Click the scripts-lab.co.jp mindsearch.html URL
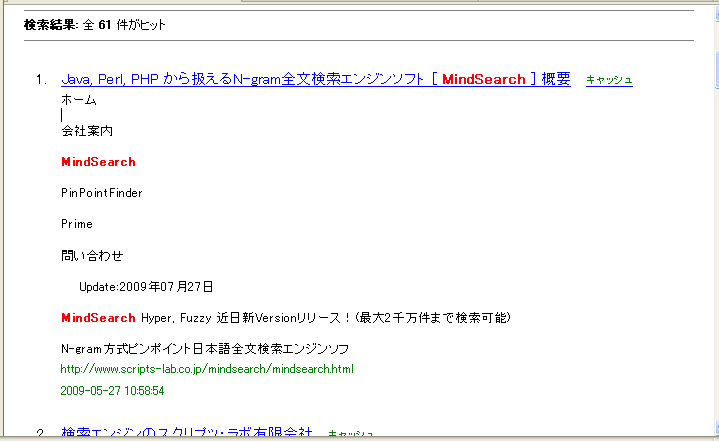Viewport: 719px width, 441px height. [207, 369]
